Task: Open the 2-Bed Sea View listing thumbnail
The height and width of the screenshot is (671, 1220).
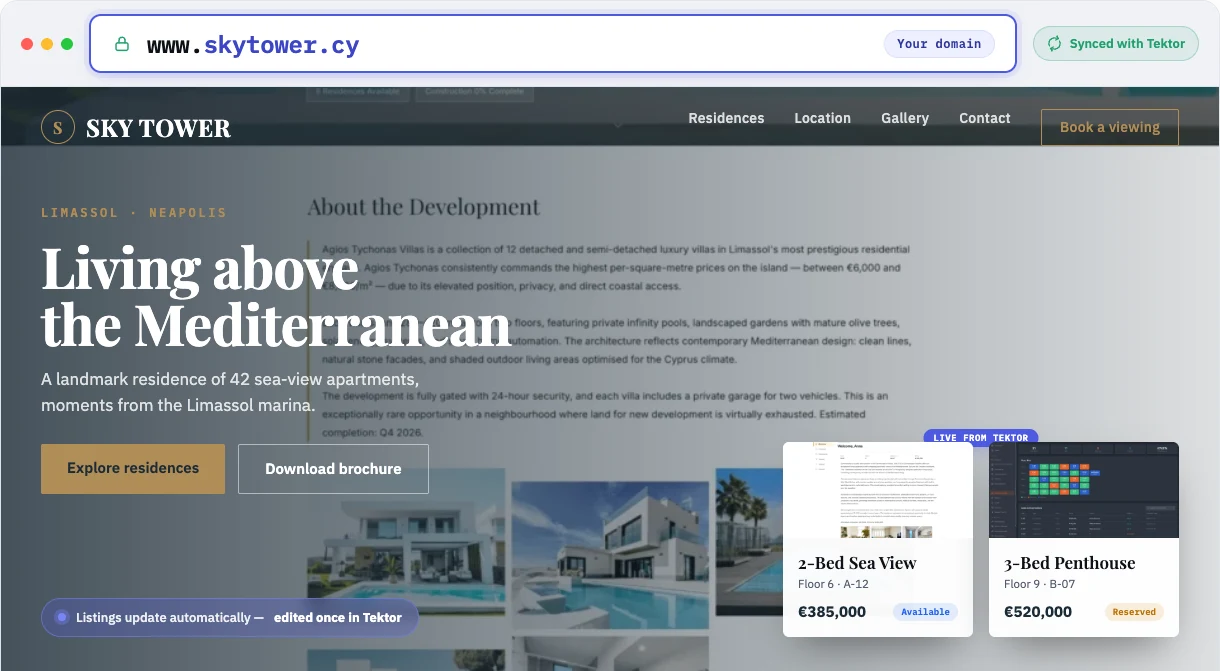Action: coord(878,490)
